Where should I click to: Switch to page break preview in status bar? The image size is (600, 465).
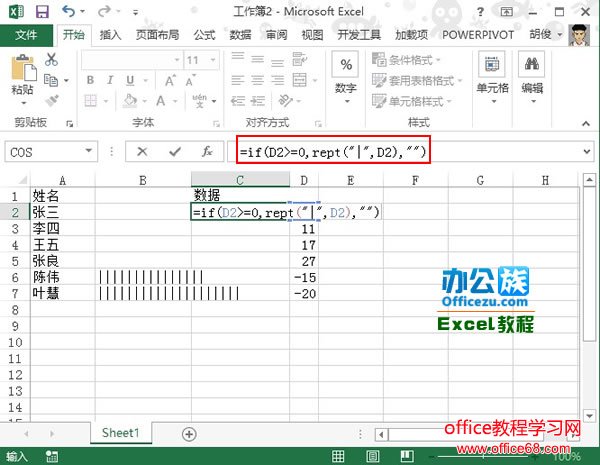(x=407, y=456)
